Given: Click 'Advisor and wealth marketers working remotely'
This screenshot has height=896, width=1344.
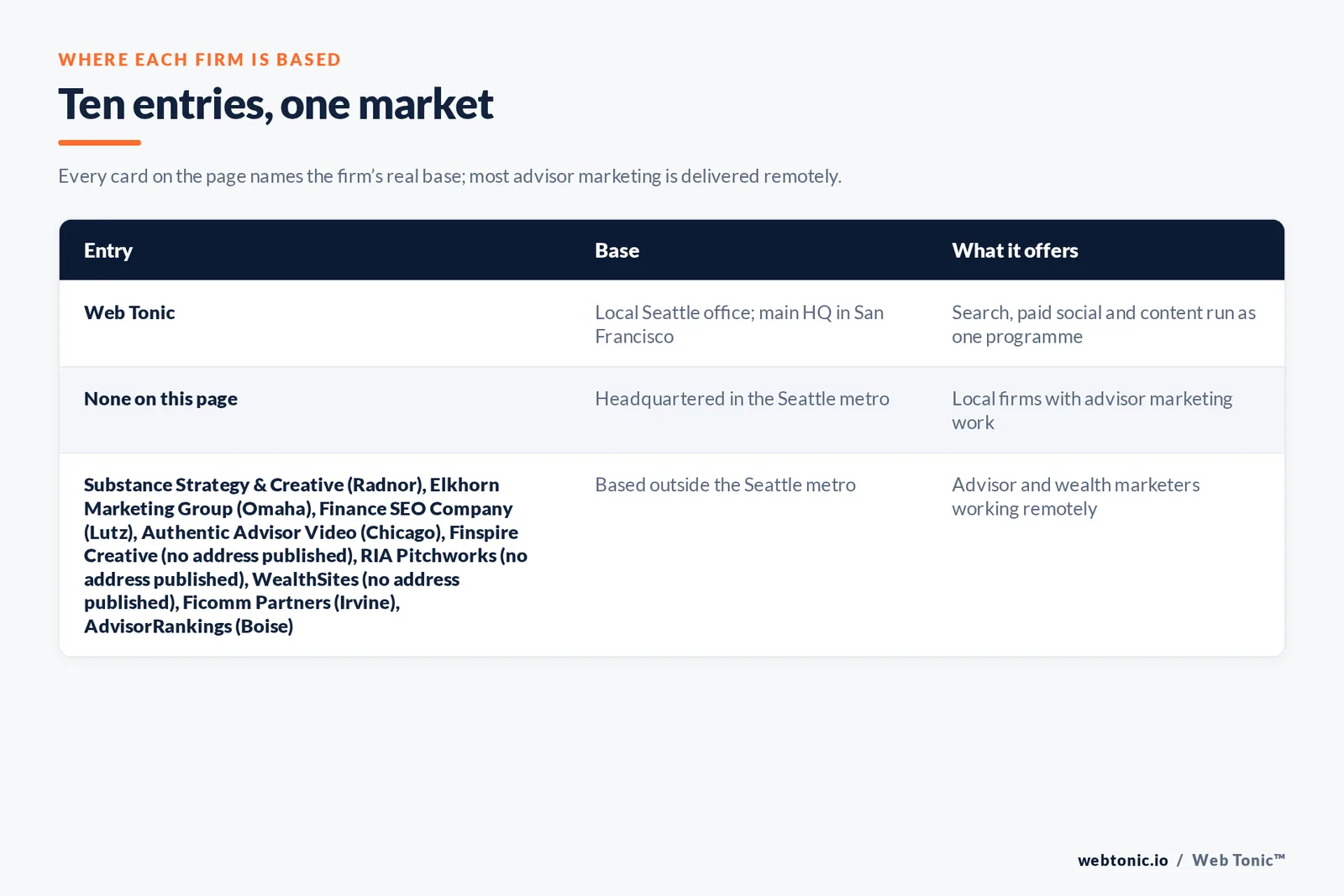Looking at the screenshot, I should click(1075, 496).
